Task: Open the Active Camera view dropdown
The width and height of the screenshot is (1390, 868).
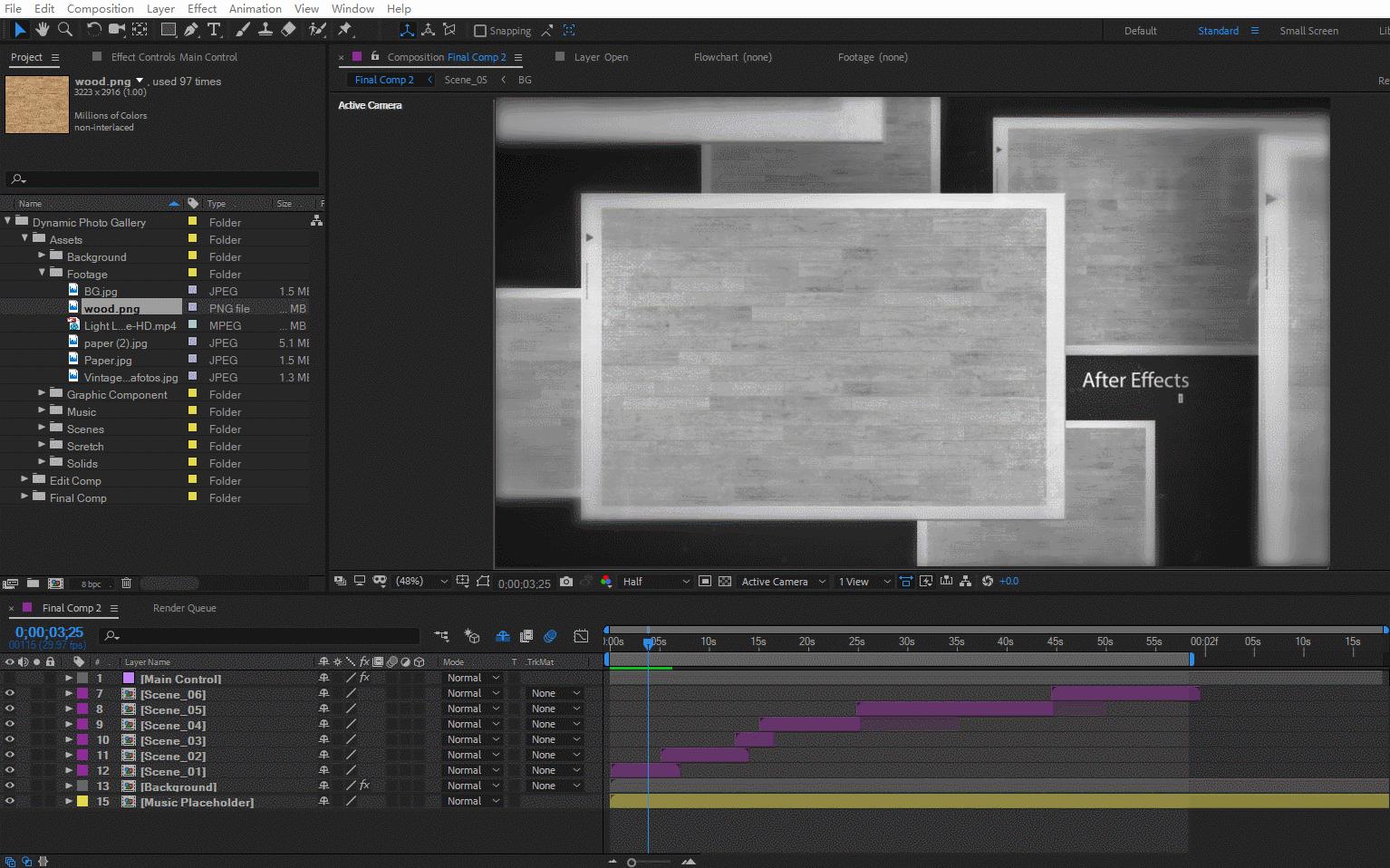Action: (x=783, y=582)
